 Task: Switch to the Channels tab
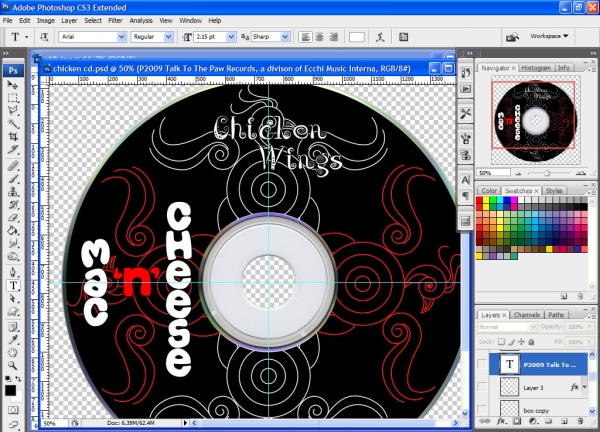(527, 315)
